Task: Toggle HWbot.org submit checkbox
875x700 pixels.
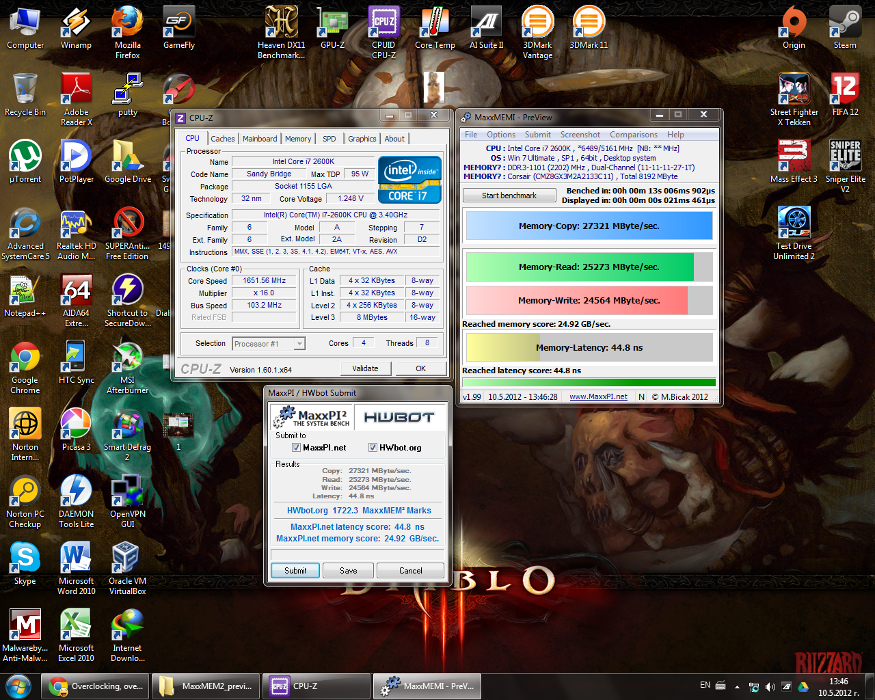Action: click(372, 448)
